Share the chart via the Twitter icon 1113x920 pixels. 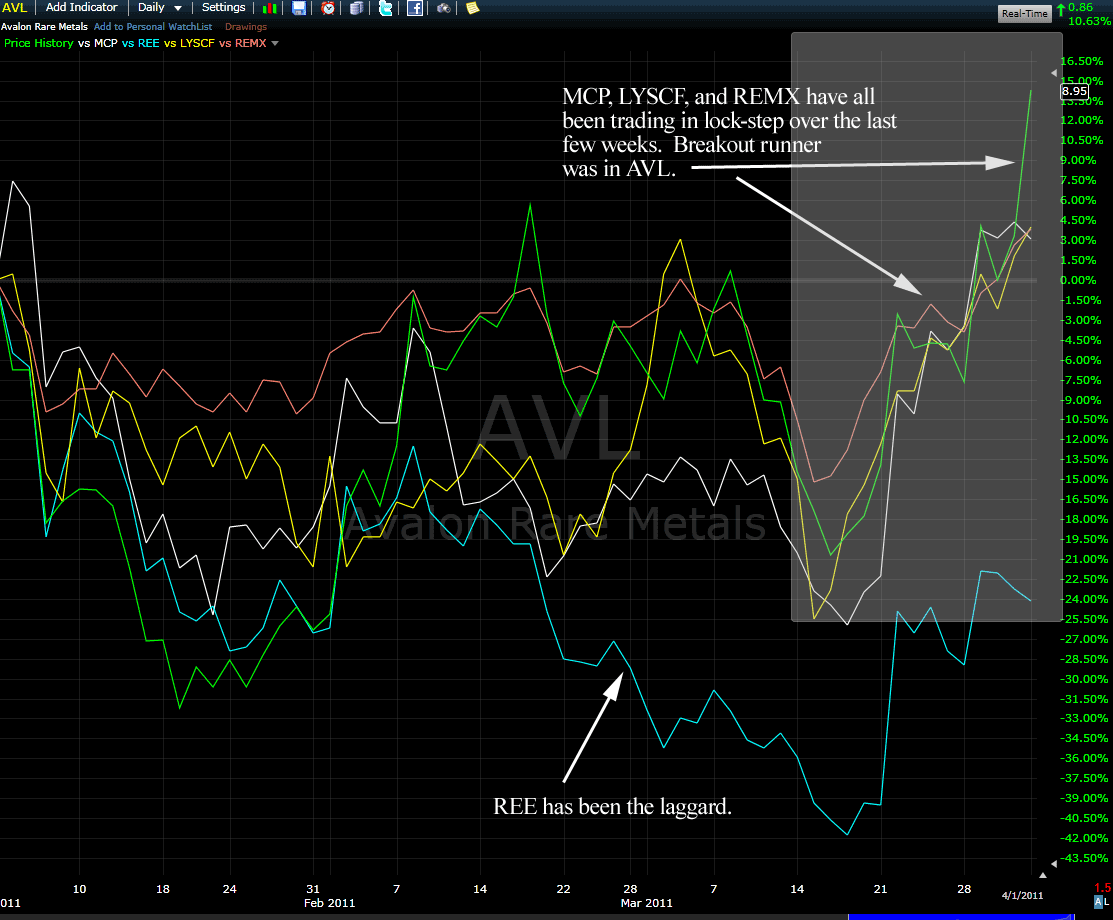[x=385, y=9]
